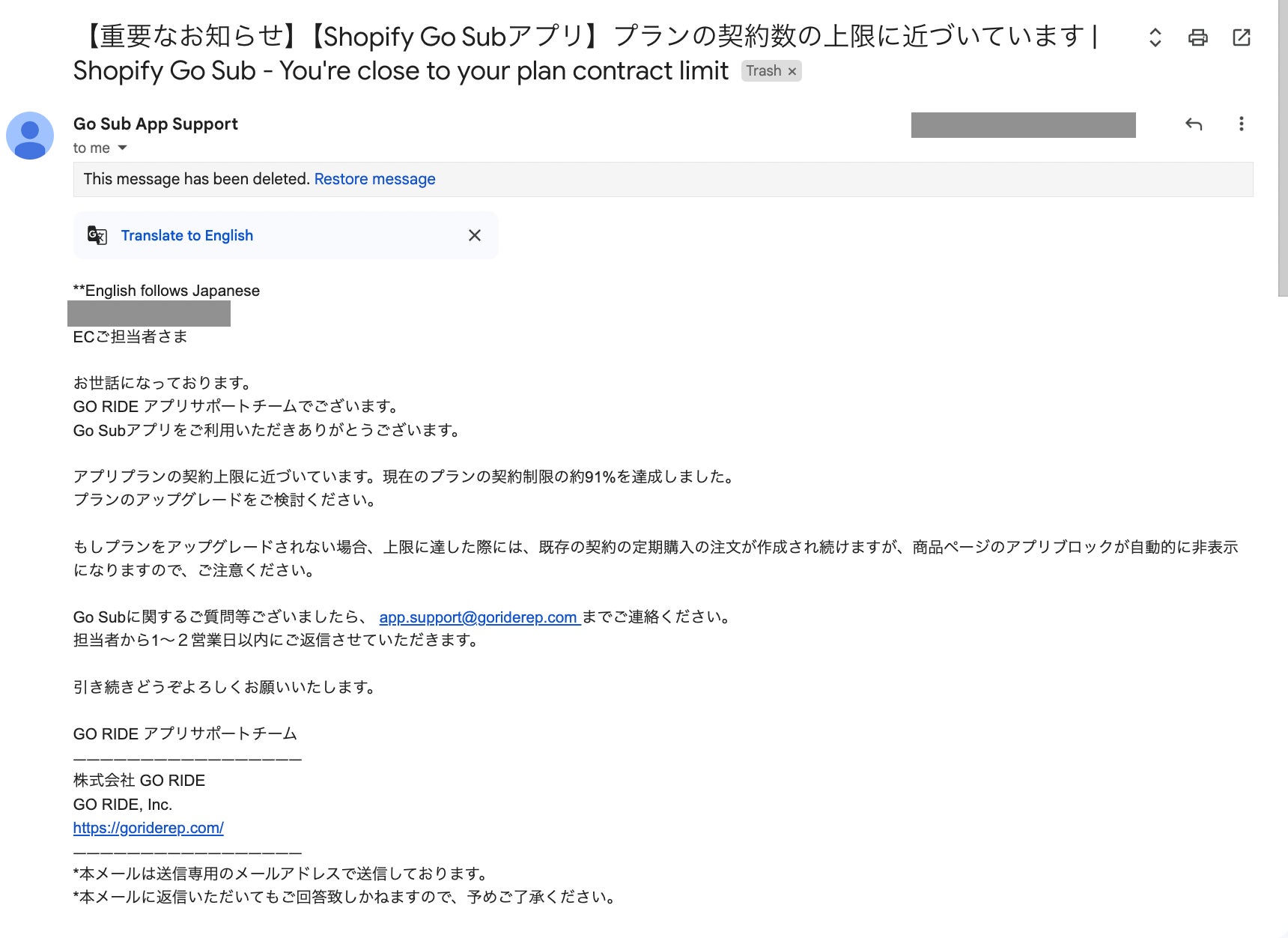Click the 'お世話になっております。' line

[163, 384]
